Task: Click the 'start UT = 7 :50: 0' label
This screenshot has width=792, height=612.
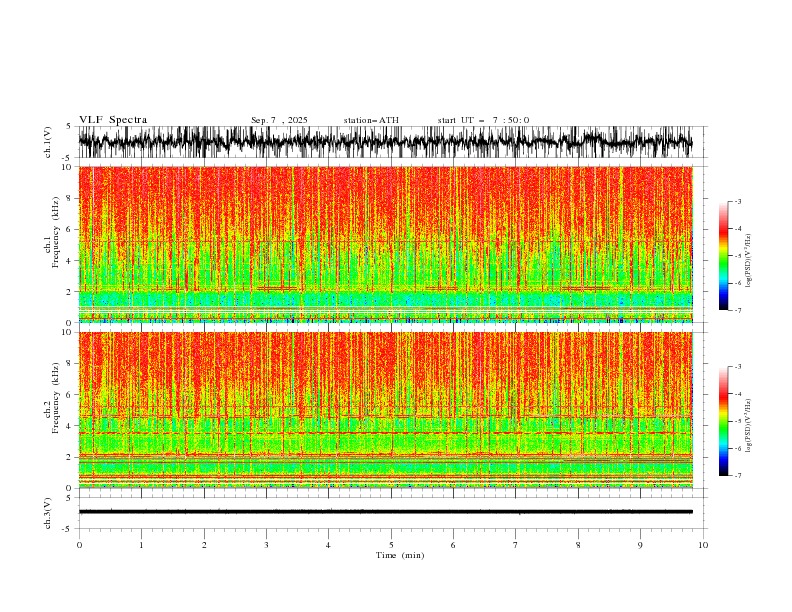Action: click(483, 120)
